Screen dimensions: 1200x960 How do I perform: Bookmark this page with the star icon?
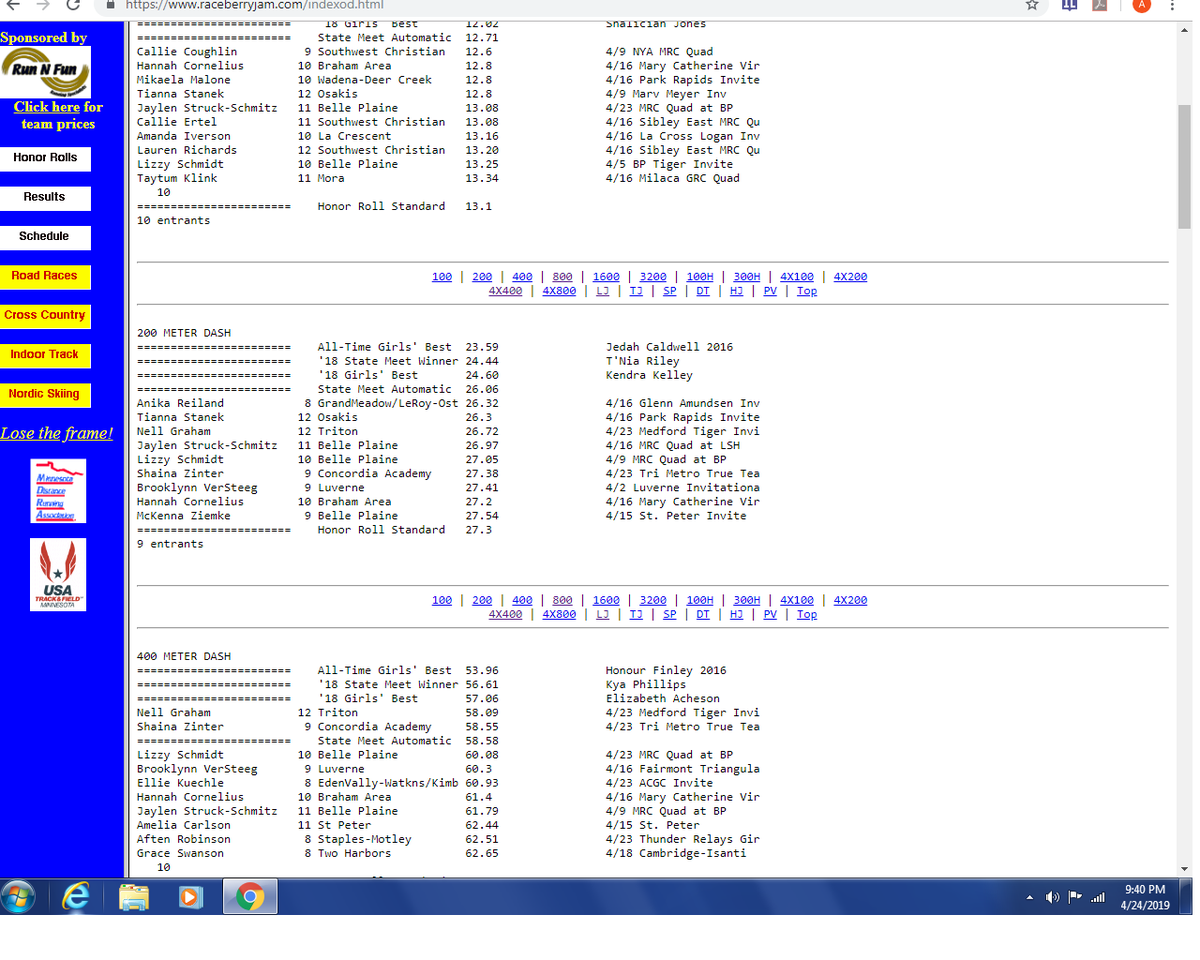click(x=1031, y=6)
